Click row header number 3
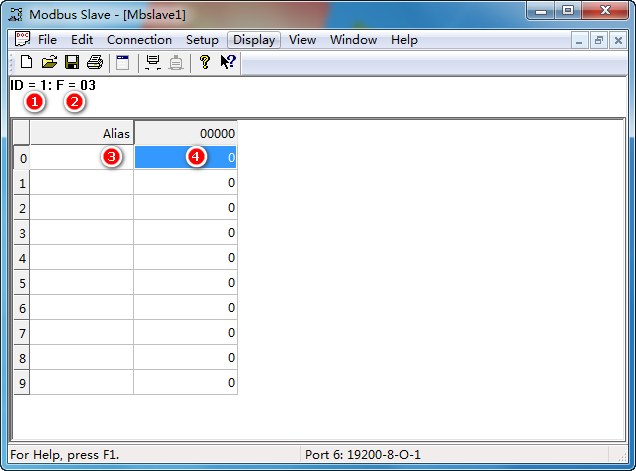This screenshot has height=471, width=636. pos(22,232)
